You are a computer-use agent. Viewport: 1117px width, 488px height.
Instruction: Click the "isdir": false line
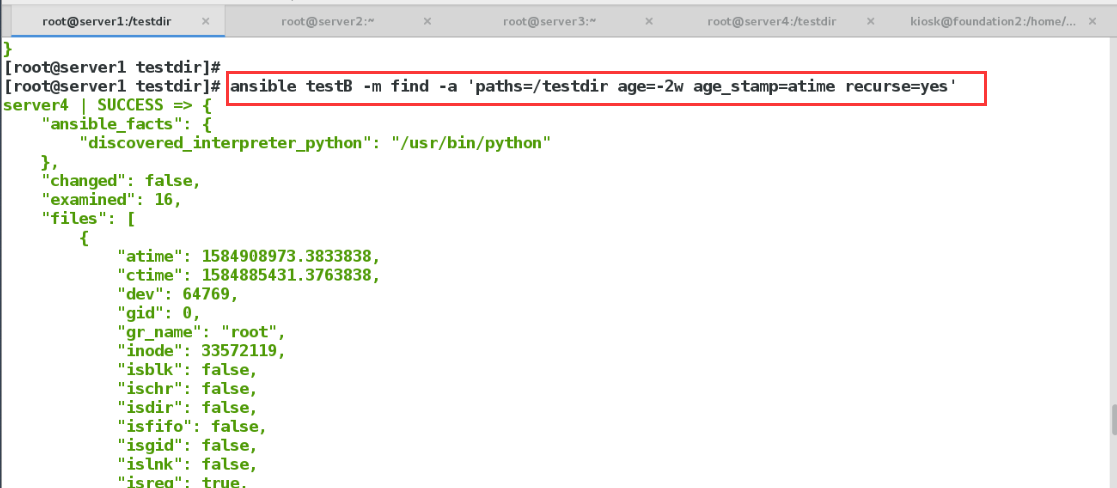click(x=187, y=407)
